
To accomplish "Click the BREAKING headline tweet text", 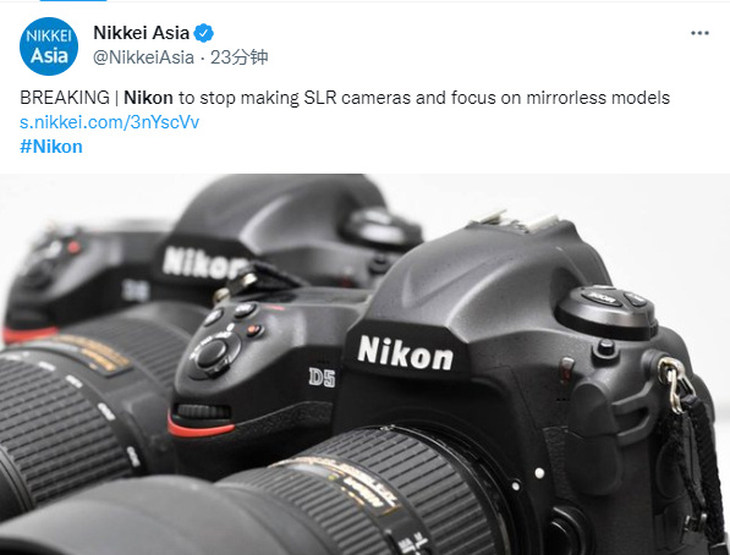I will tap(345, 98).
